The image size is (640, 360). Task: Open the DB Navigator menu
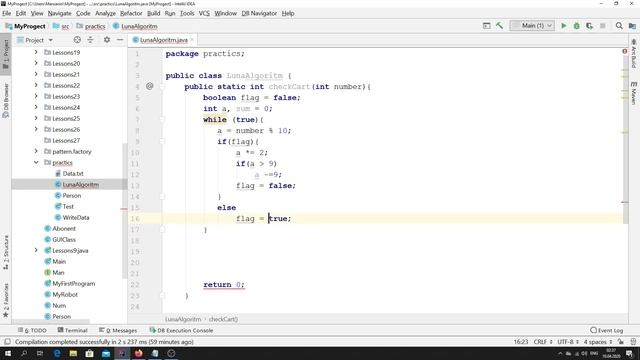pyautogui.click(x=259, y=13)
